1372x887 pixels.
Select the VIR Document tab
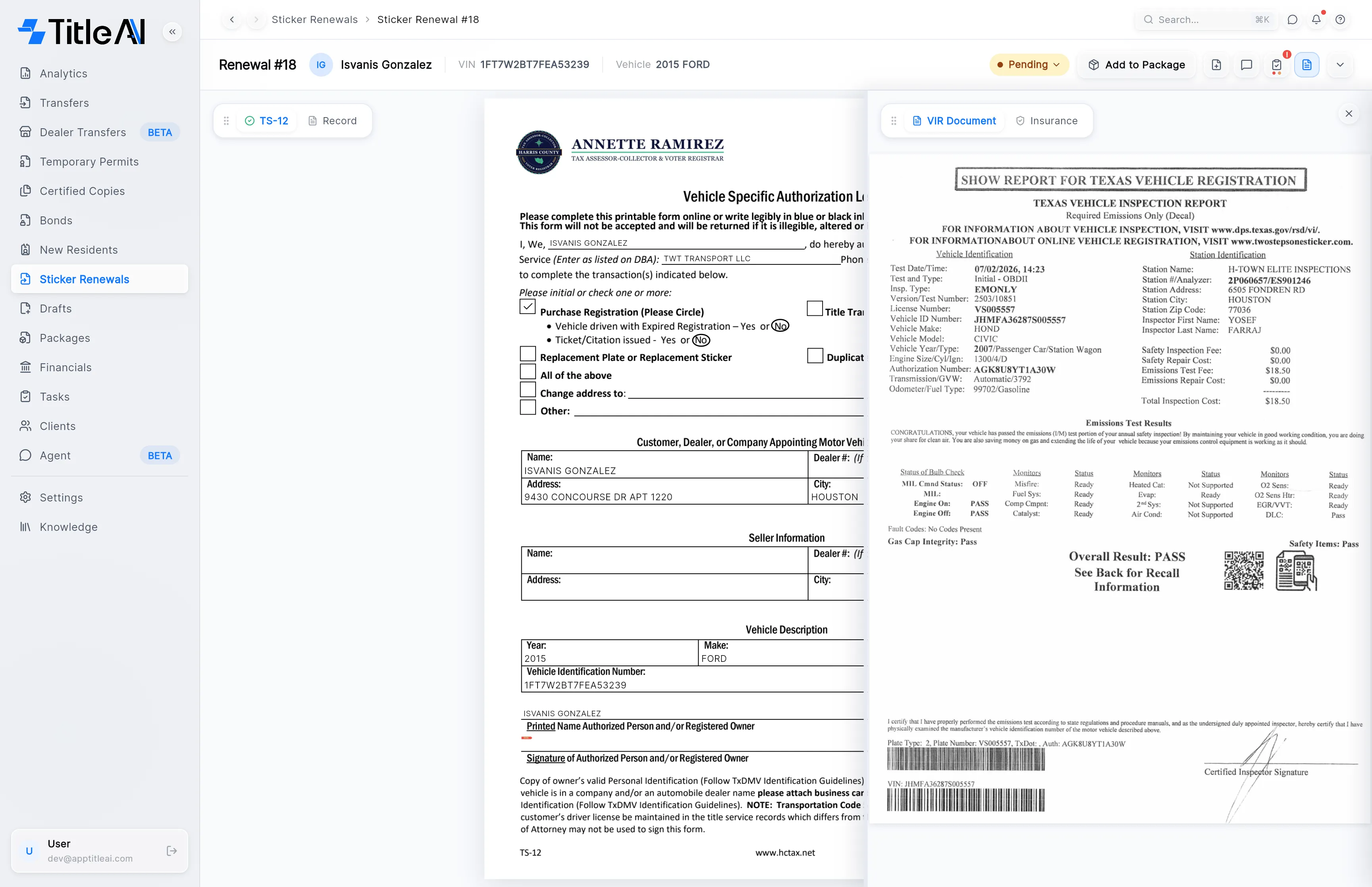(x=954, y=120)
